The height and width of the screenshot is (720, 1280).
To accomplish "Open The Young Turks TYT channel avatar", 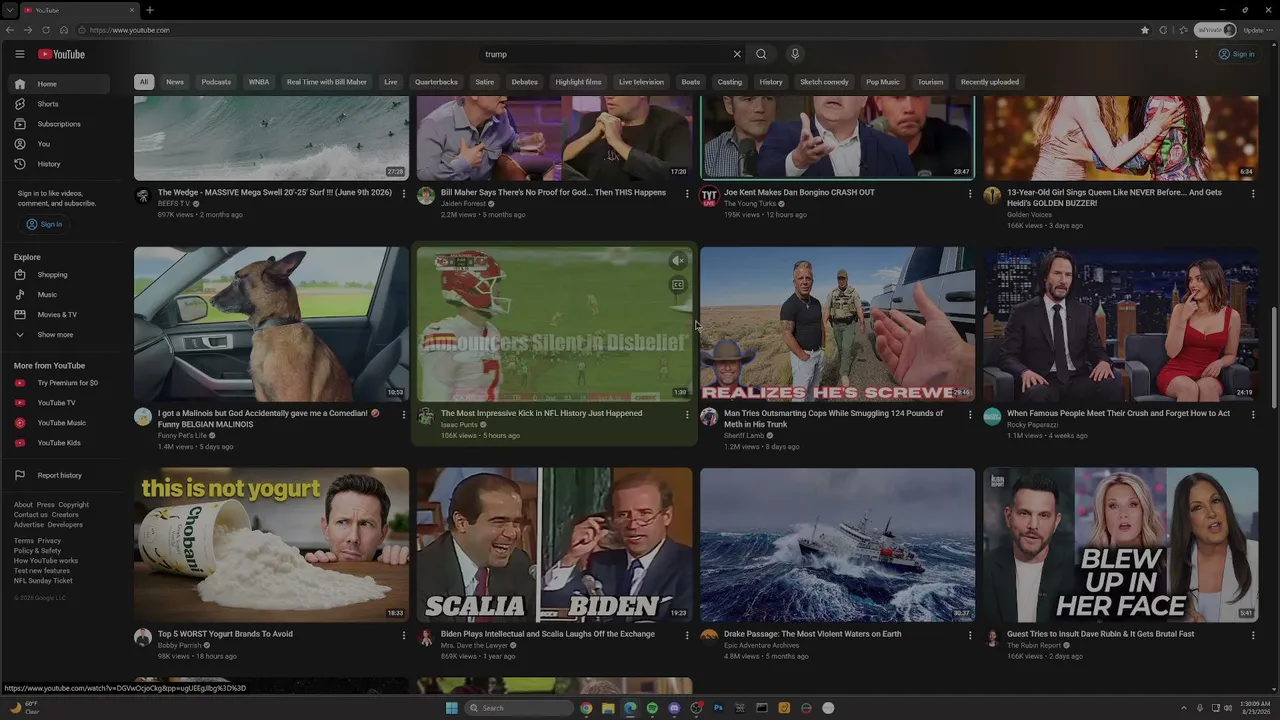I will (709, 196).
